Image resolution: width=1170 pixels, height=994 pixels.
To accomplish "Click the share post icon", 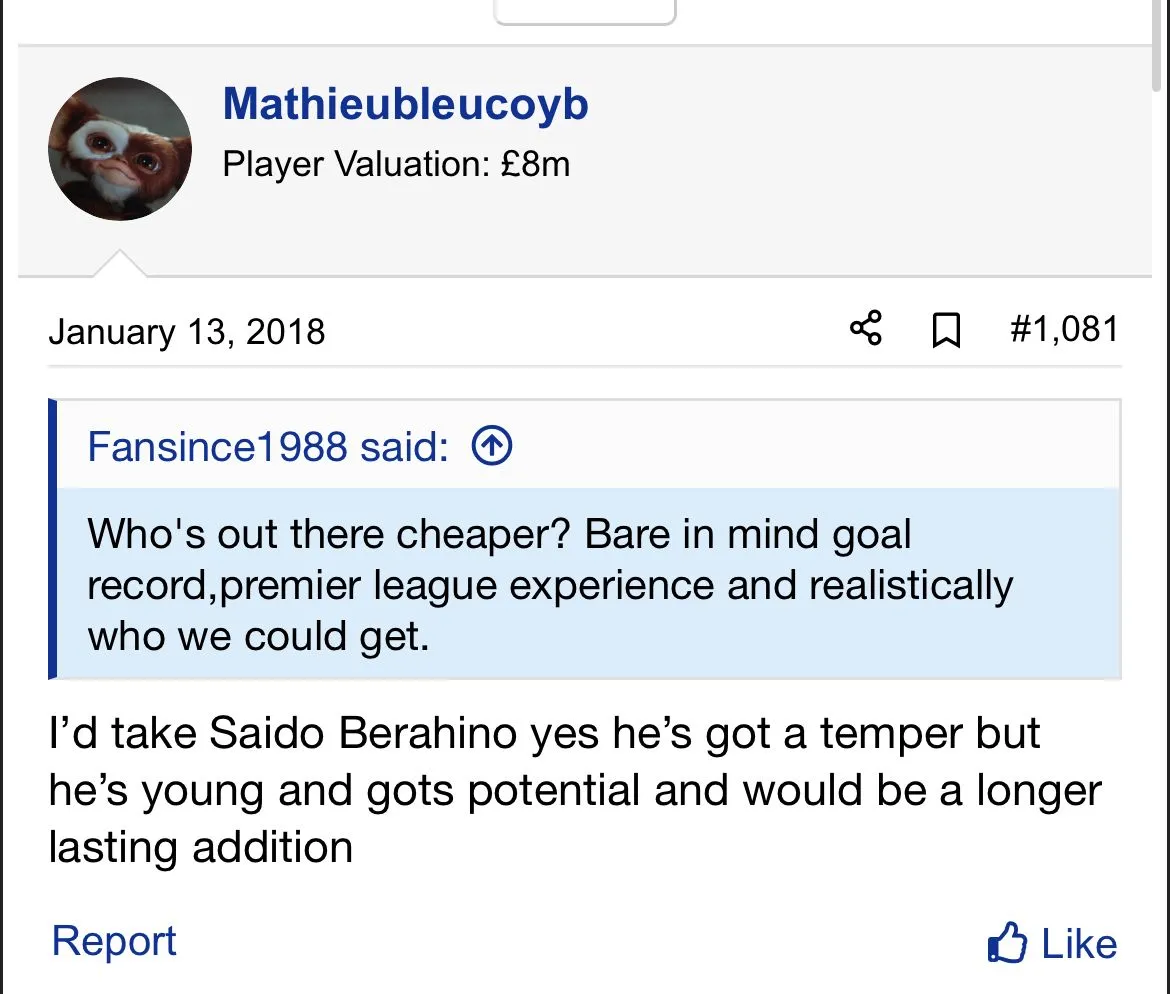I will click(x=866, y=329).
